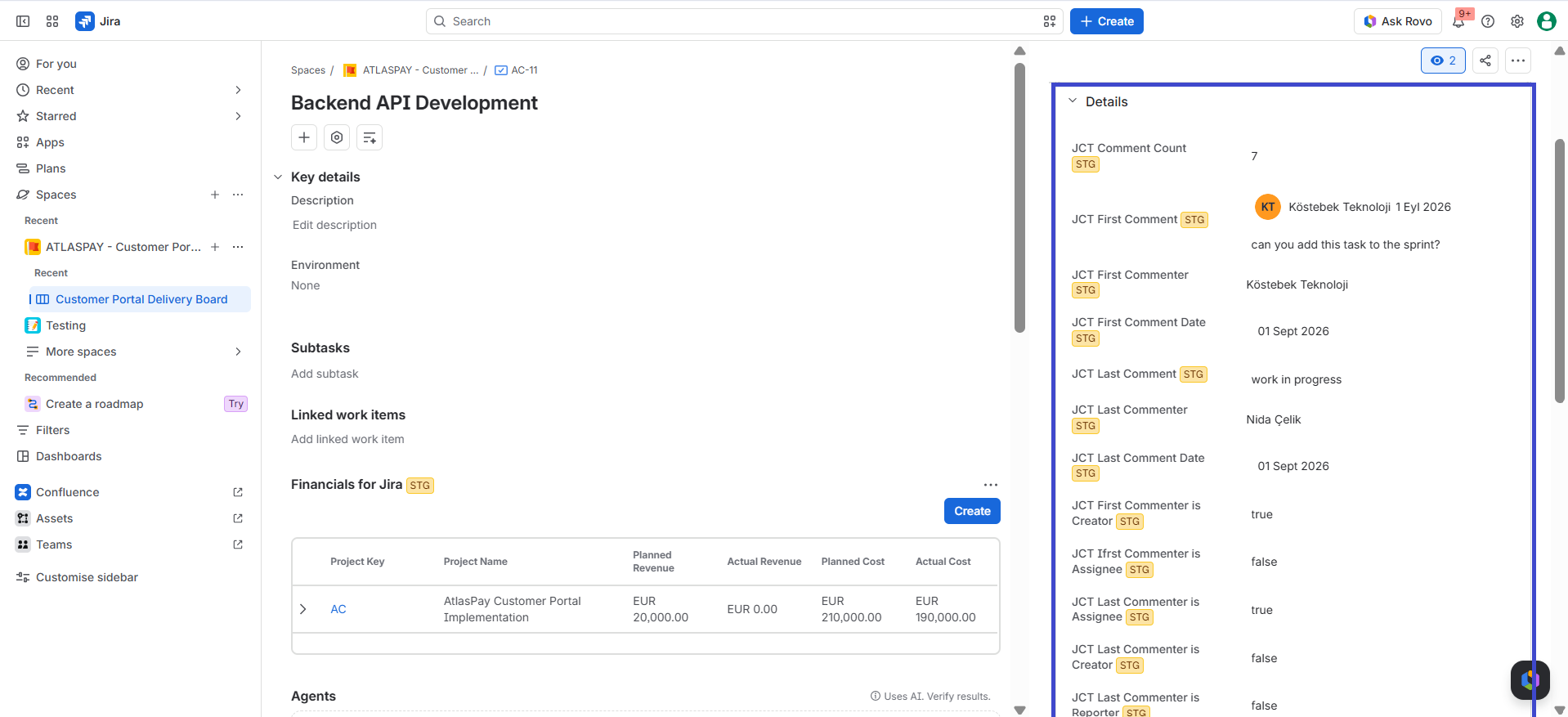Screen dimensions: 1568x717
Task: Add a new space with the plus icon next to Spaces
Action: click(215, 195)
